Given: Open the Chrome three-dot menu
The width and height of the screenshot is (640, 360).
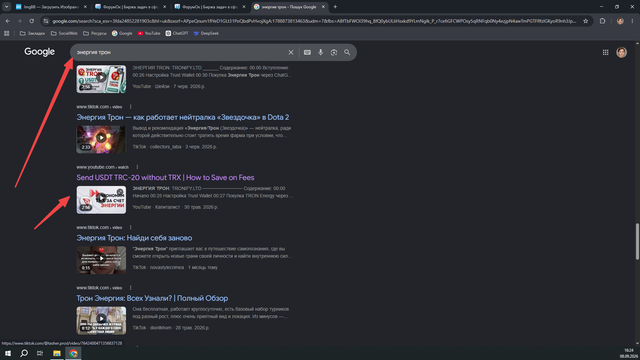Looking at the screenshot, I should [632, 21].
